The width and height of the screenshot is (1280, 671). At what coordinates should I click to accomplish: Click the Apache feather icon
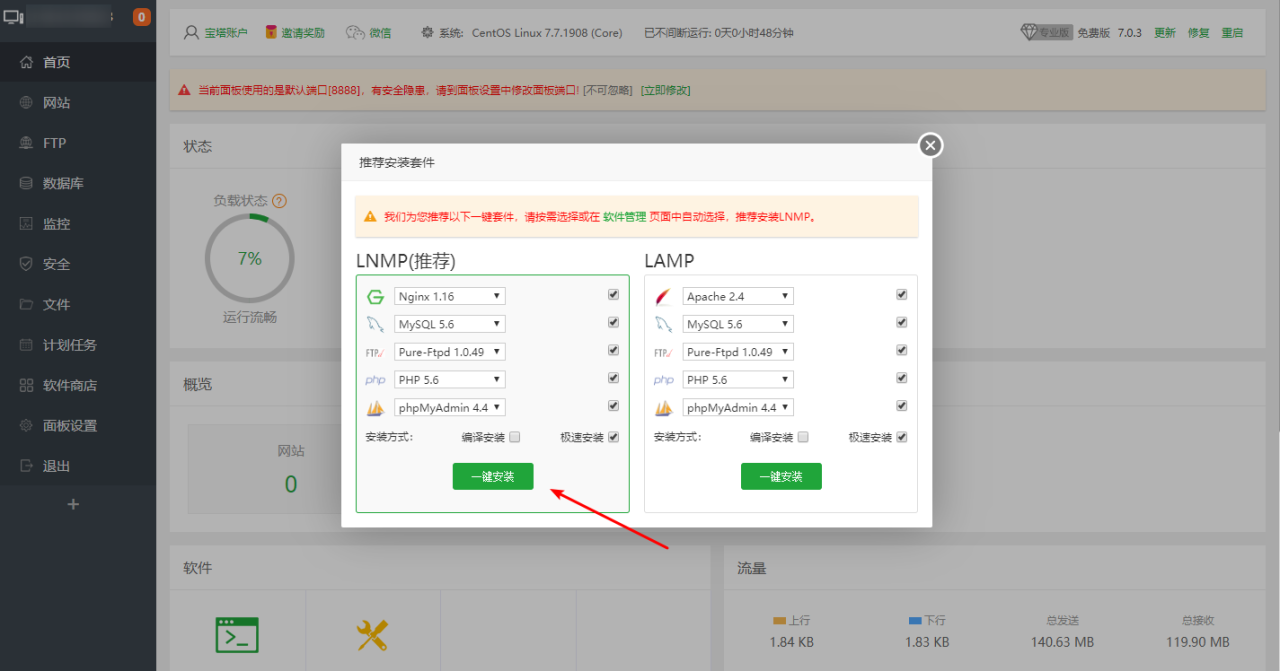[x=663, y=296]
